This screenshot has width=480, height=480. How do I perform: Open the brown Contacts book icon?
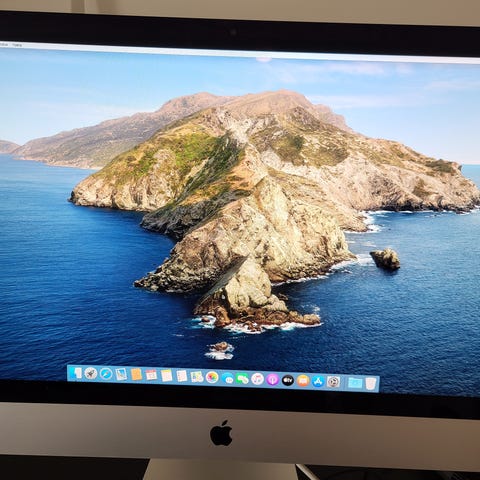click(x=136, y=374)
